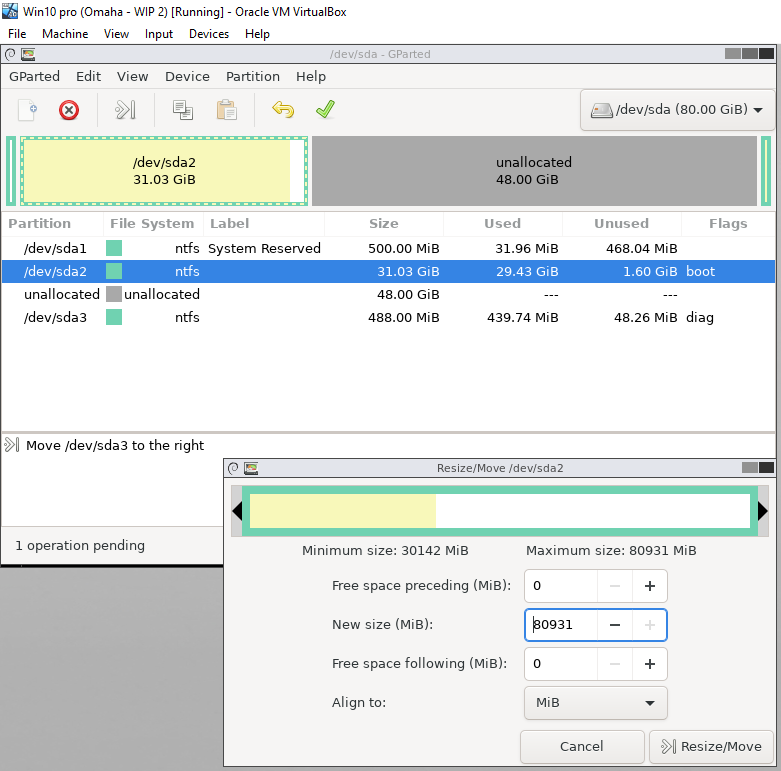Screen dimensions: 781x771
Task: Click the GParted window menu icon in title bar
Action: 10,54
